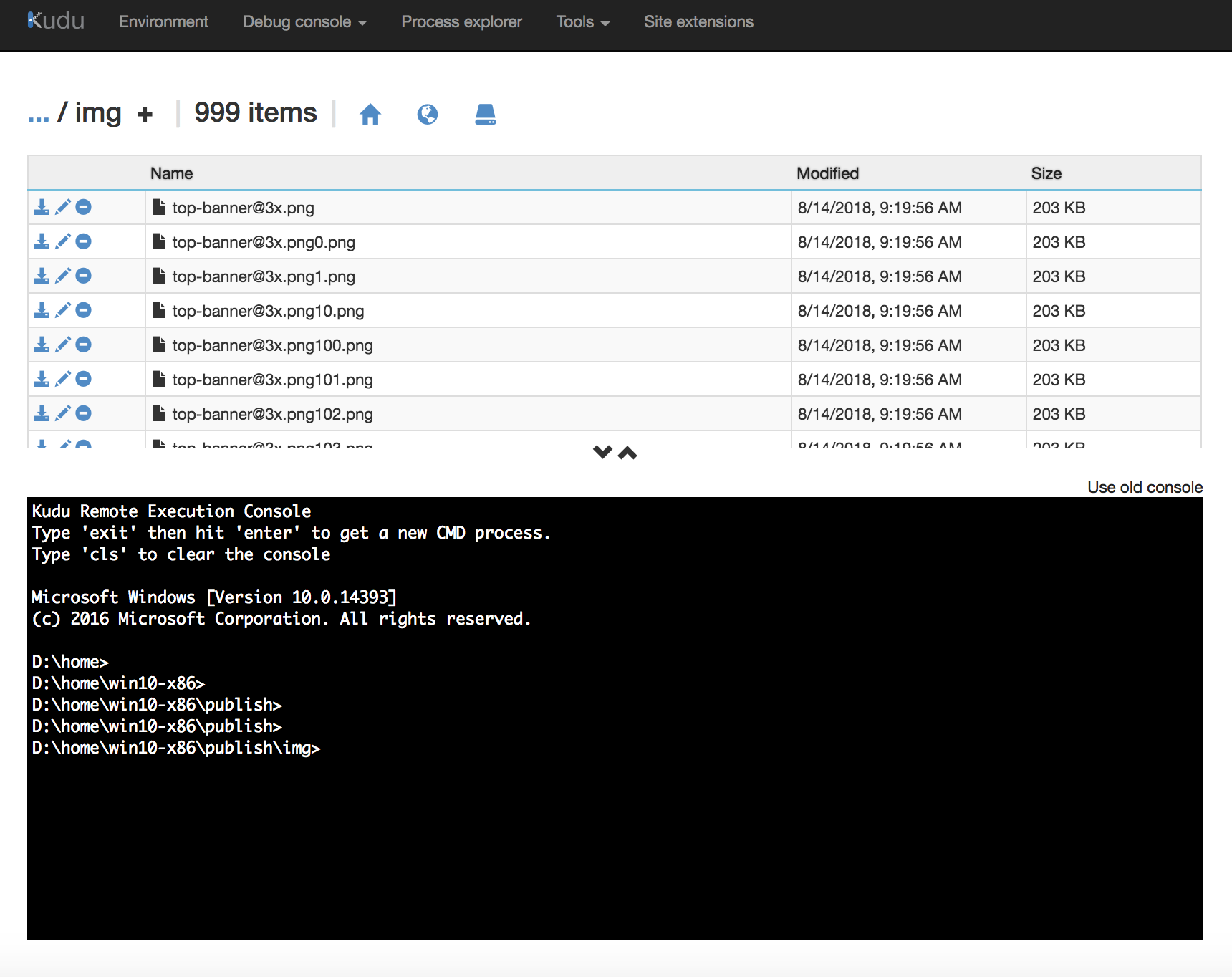Expand the file list with the down chevron
The image size is (1232, 977).
tap(602, 453)
